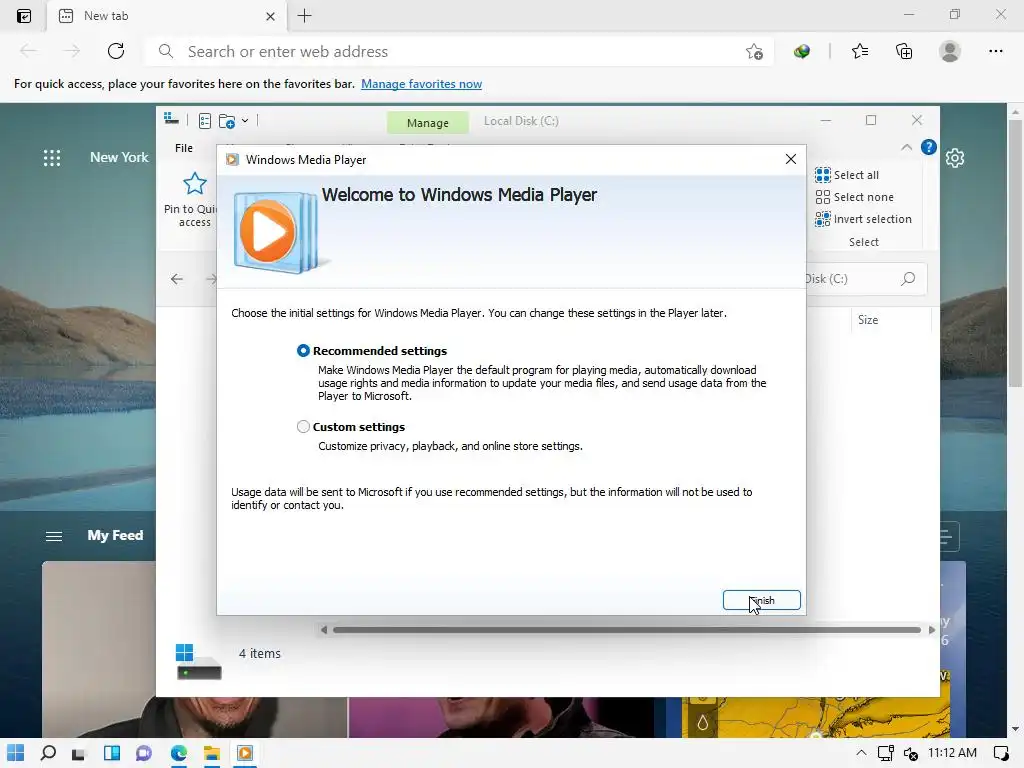
Task: Open the notification center icon
Action: pos(1000,753)
